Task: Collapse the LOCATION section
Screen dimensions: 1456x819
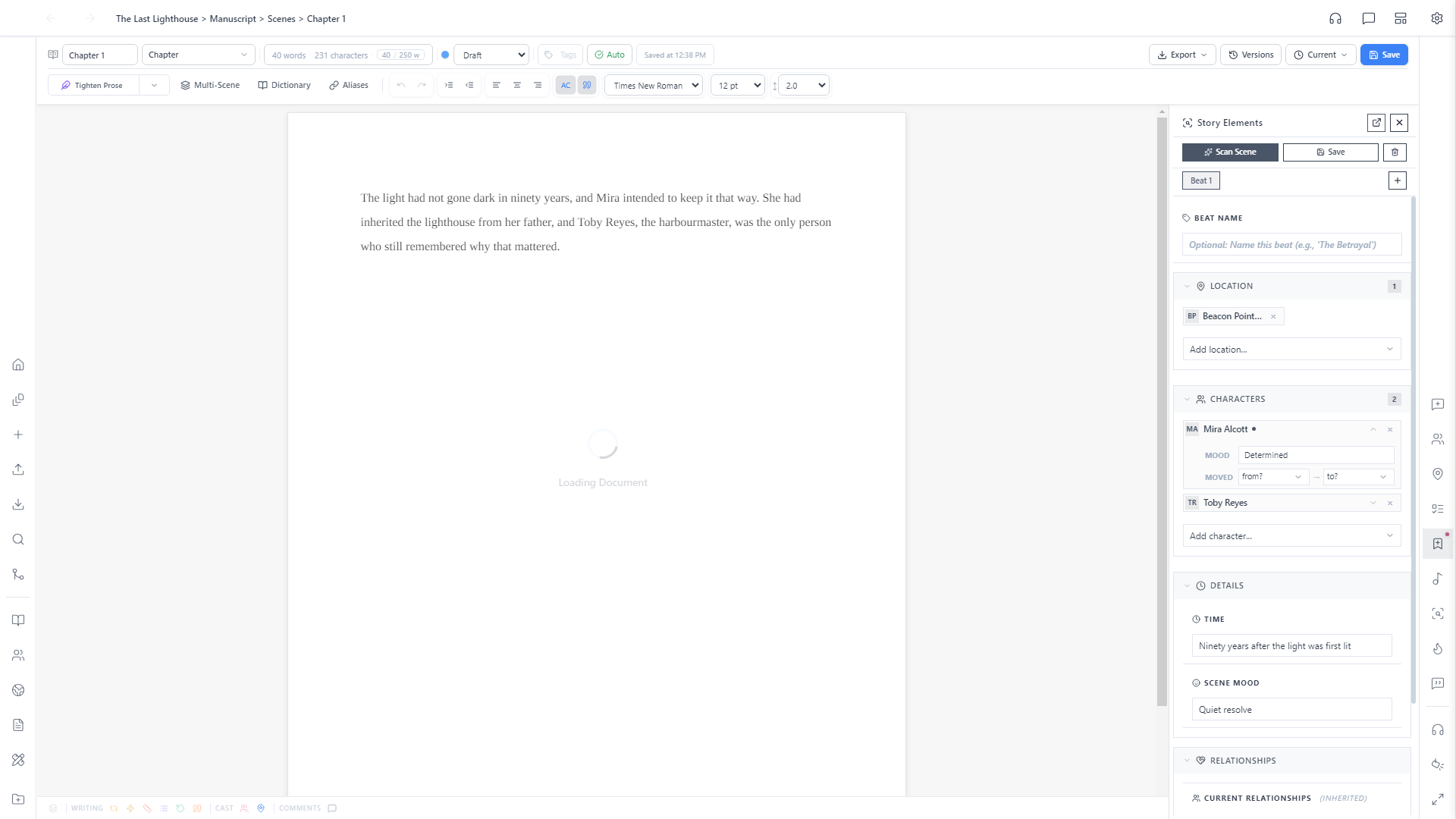Action: coord(1188,286)
